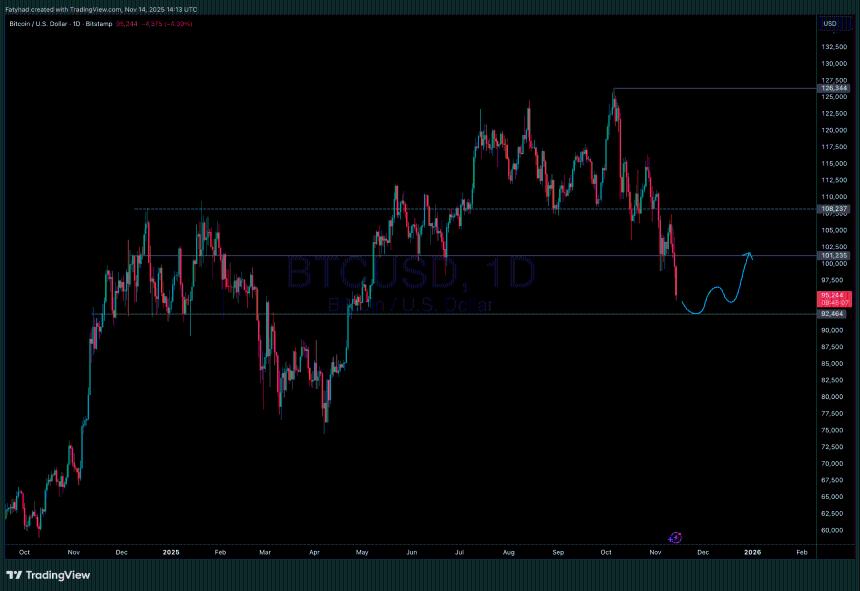860x591 pixels.
Task: Click the Jul label on time axis
Action: coord(459,551)
